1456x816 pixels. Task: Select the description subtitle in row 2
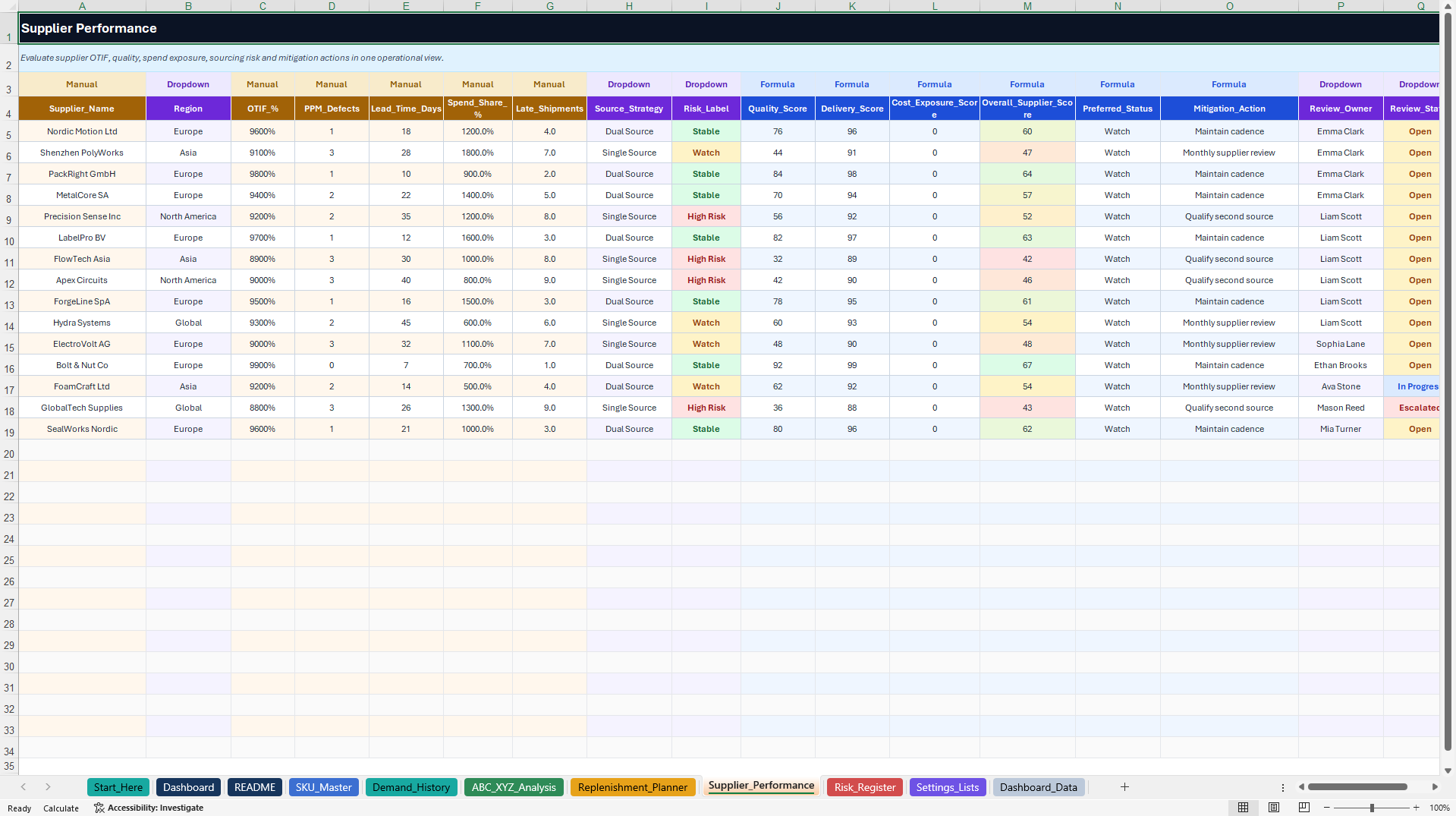coord(728,58)
